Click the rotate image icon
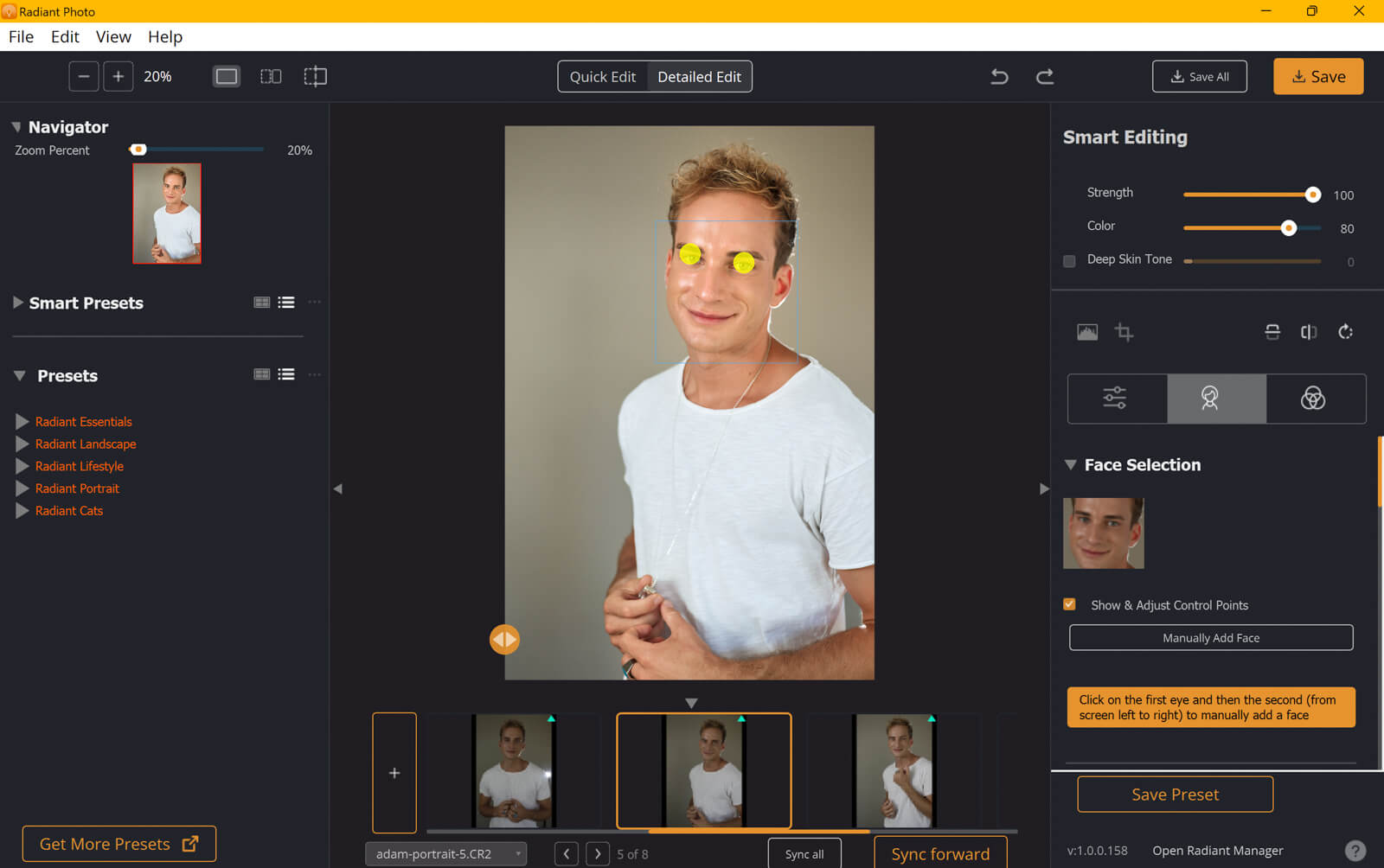Viewport: 1384px width, 868px height. (1345, 332)
